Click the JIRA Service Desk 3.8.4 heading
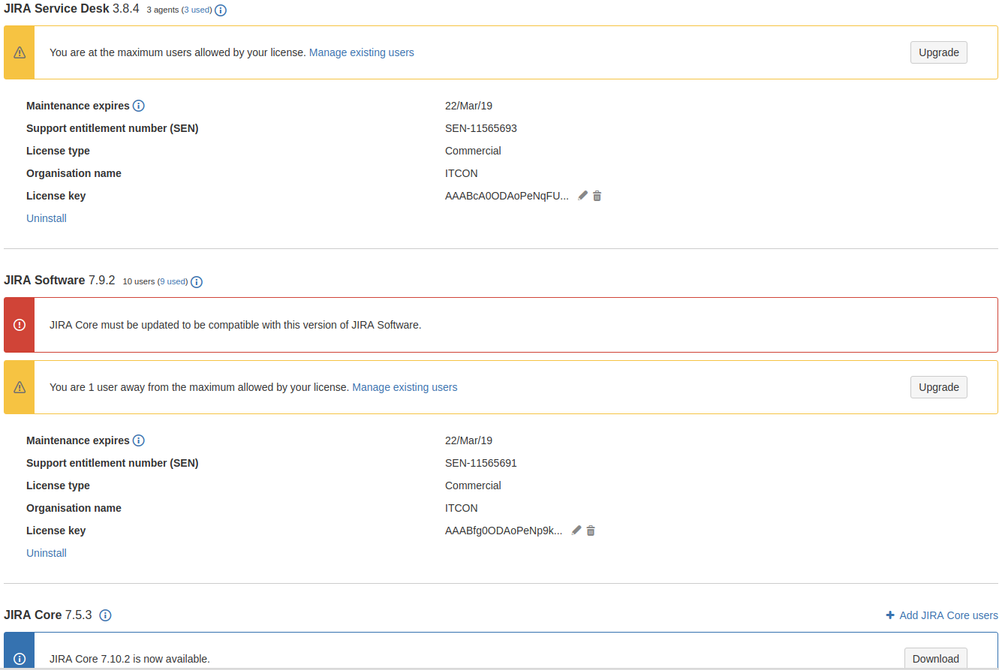 tap(71, 9)
